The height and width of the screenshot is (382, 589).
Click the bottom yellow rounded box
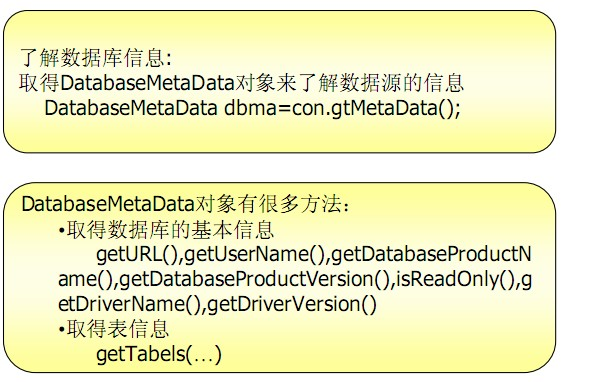coord(279,278)
